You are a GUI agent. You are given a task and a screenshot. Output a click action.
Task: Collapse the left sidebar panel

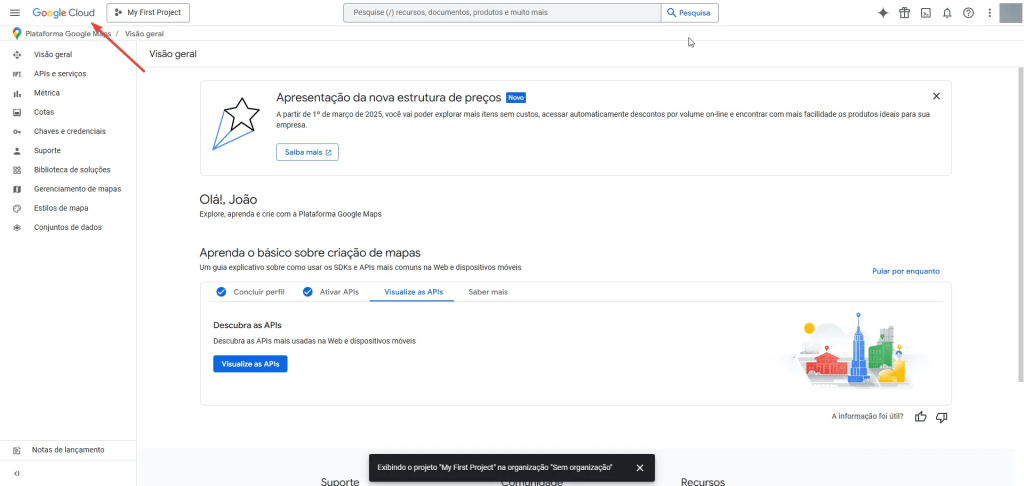(16, 473)
